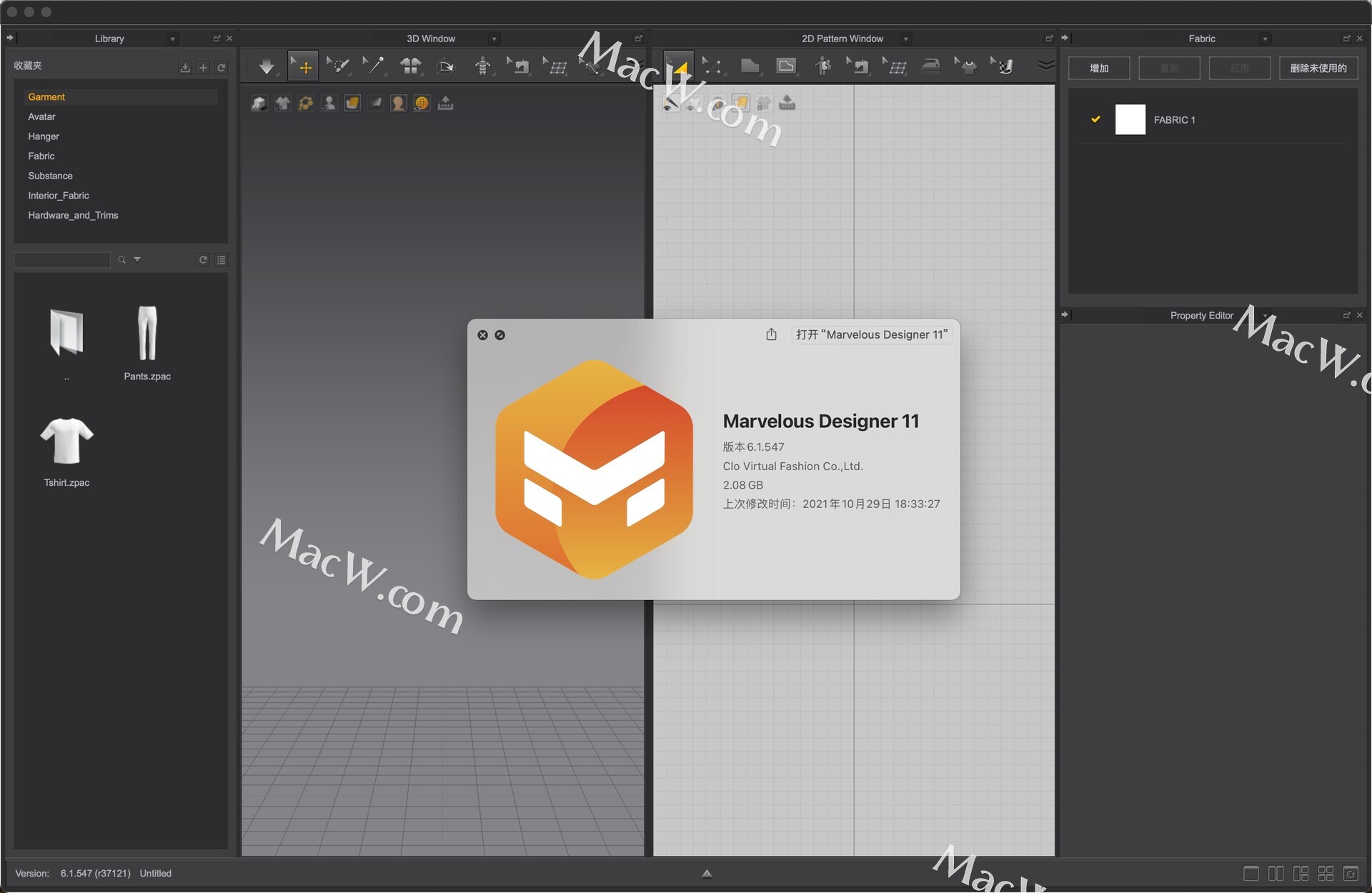Select the sewing machine tool in 2D toolbar
Screen dimensions: 1372x893
pos(858,66)
